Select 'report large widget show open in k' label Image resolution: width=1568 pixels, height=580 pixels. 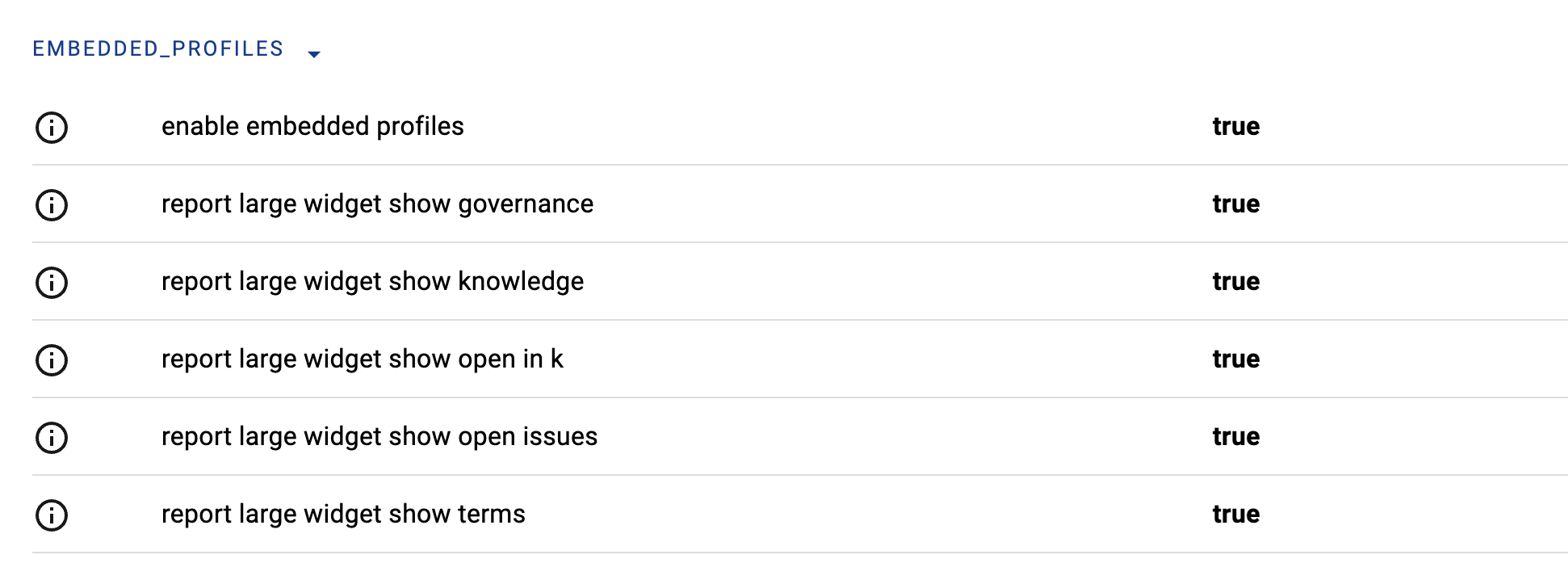[x=362, y=359]
